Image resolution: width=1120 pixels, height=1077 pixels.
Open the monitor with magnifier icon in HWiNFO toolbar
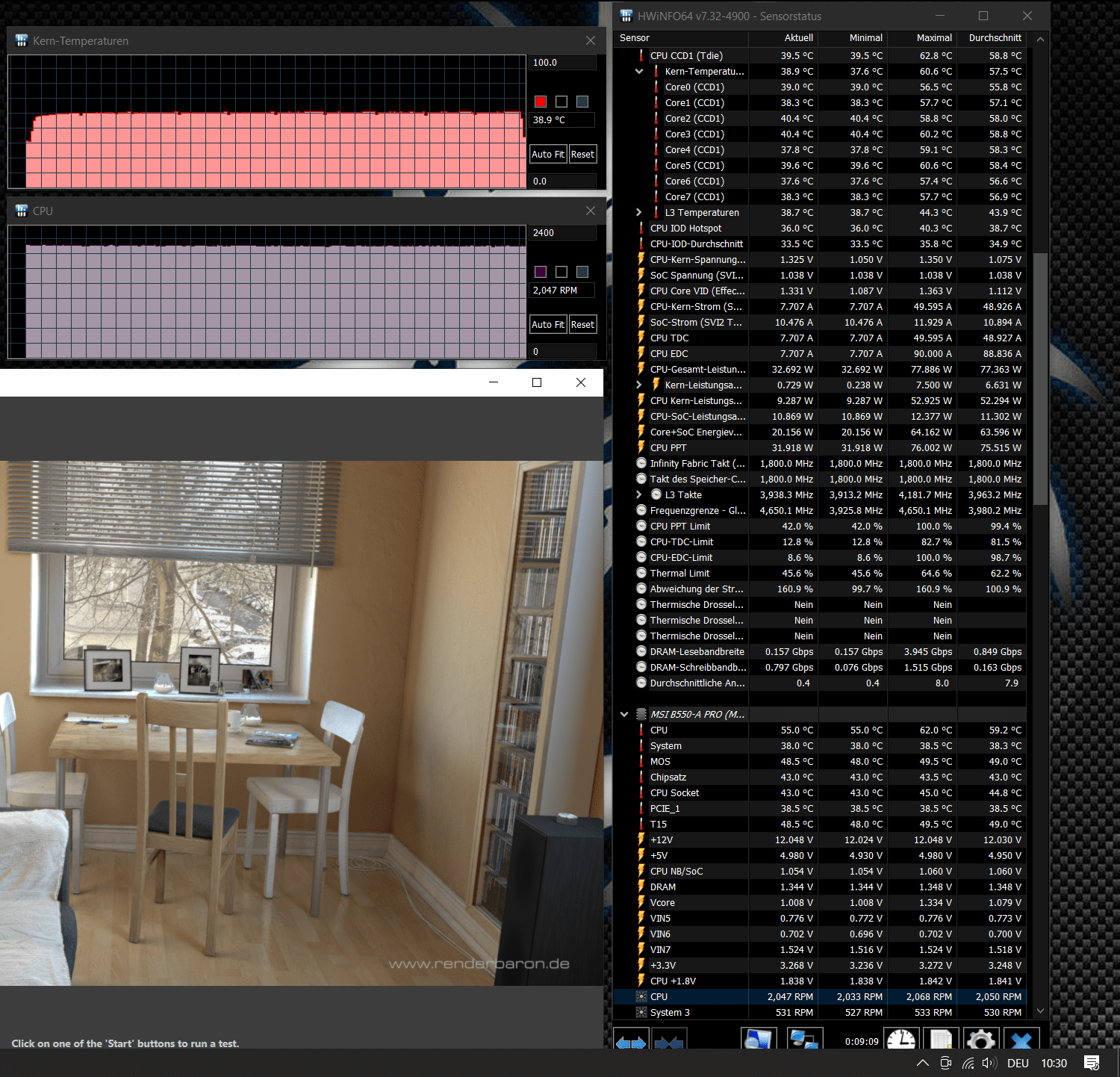pos(759,1040)
